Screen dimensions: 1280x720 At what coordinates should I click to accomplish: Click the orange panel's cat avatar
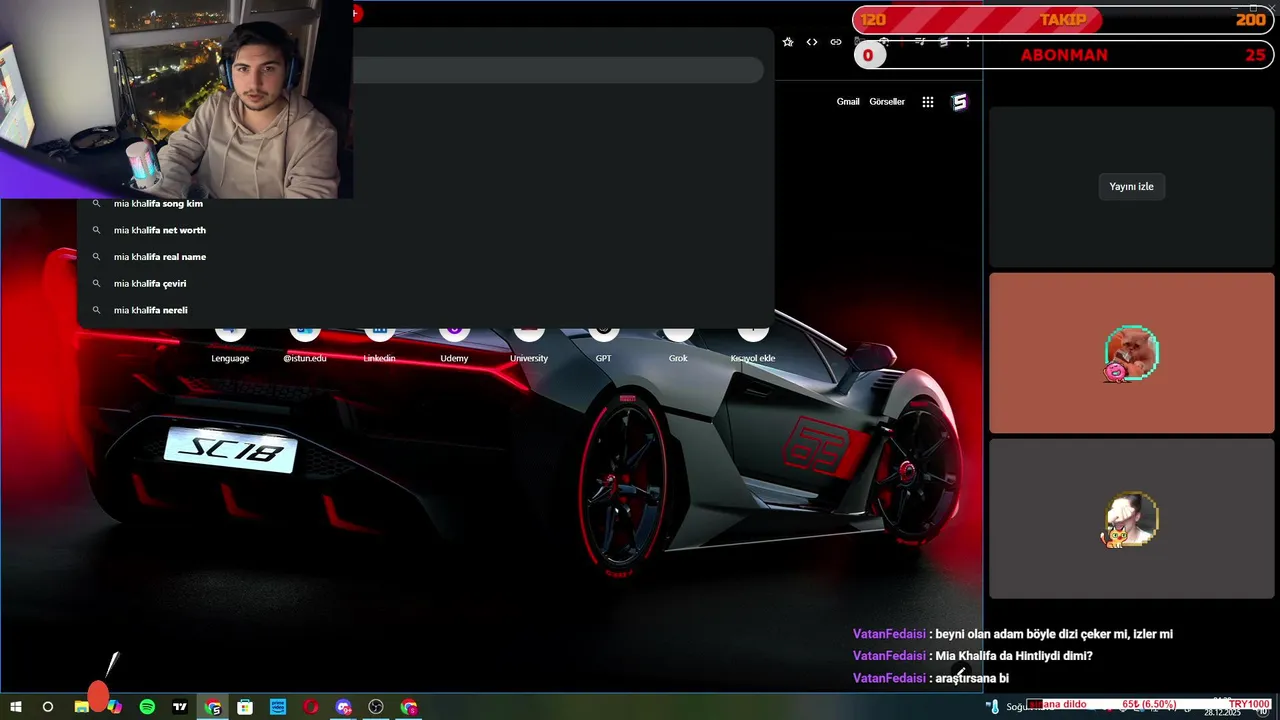1131,353
